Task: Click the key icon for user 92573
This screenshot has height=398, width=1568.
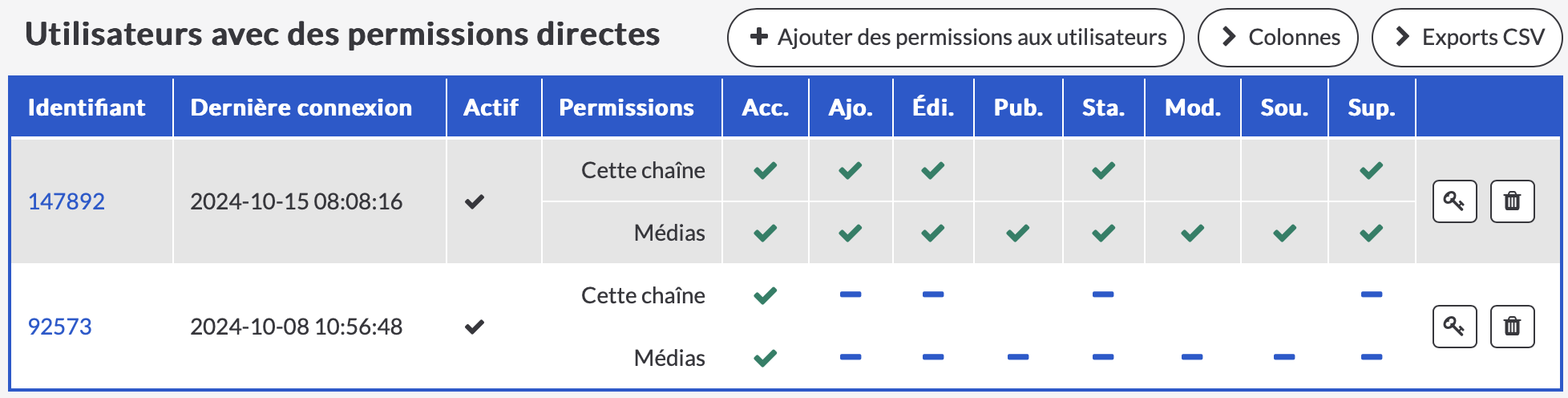Action: (x=1454, y=326)
